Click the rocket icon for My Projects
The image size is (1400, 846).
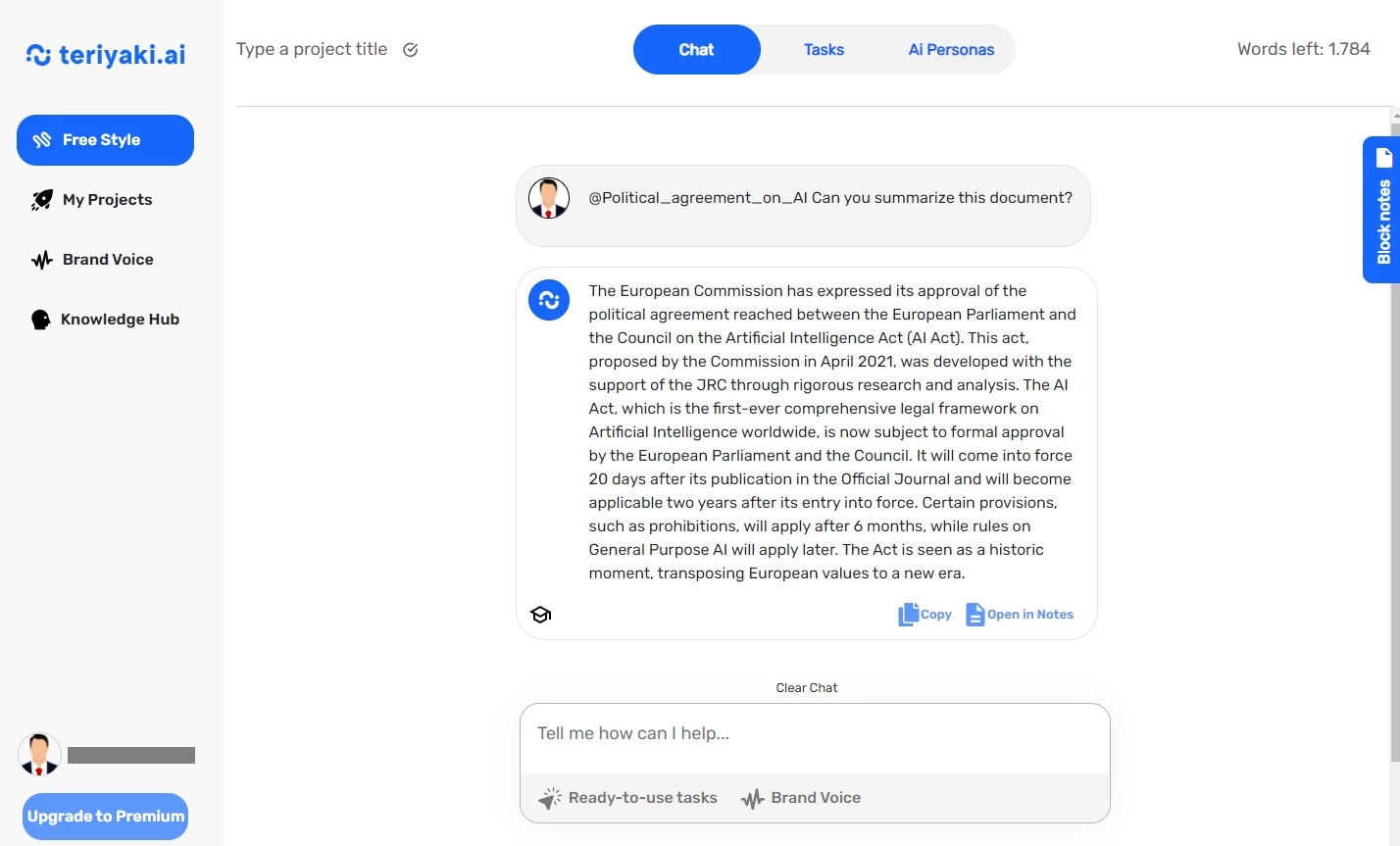(x=41, y=200)
